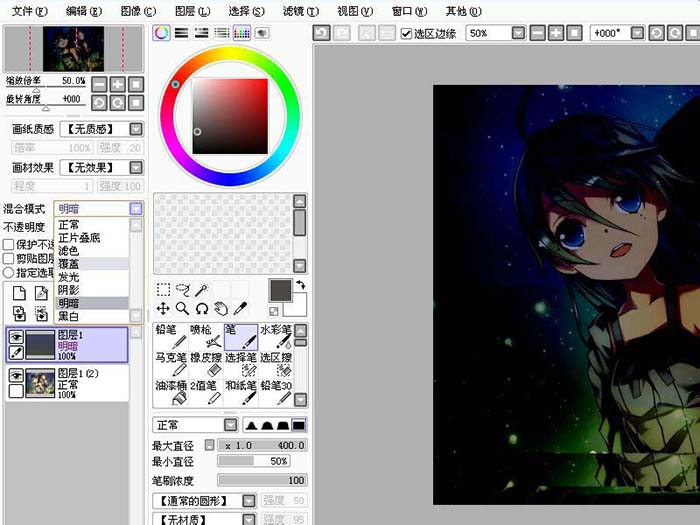Choose 发光 blending mode
This screenshot has width=700, height=525.
click(x=92, y=277)
